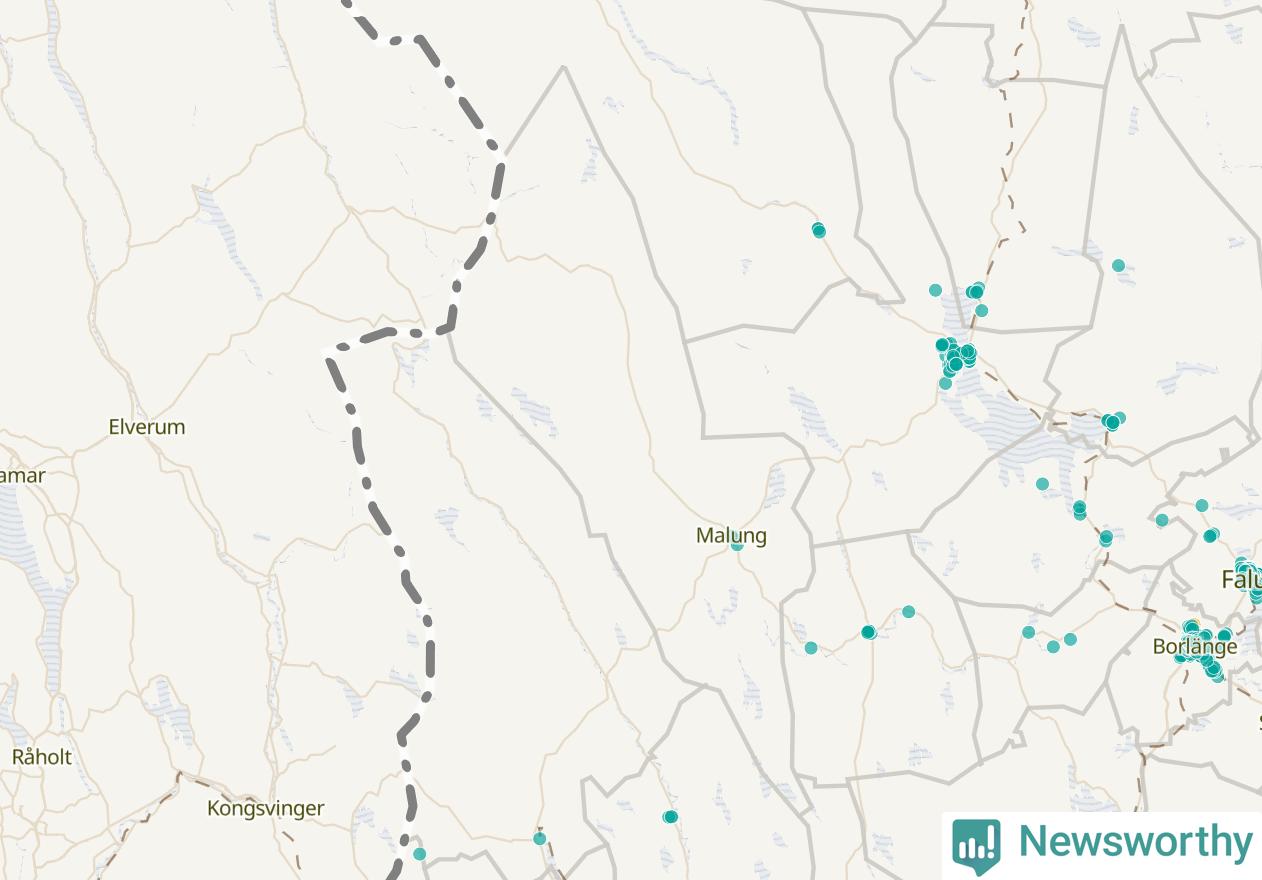Select the northernmost teal marker above Malung
Screen dimensions: 1262x880
pyautogui.click(x=818, y=230)
